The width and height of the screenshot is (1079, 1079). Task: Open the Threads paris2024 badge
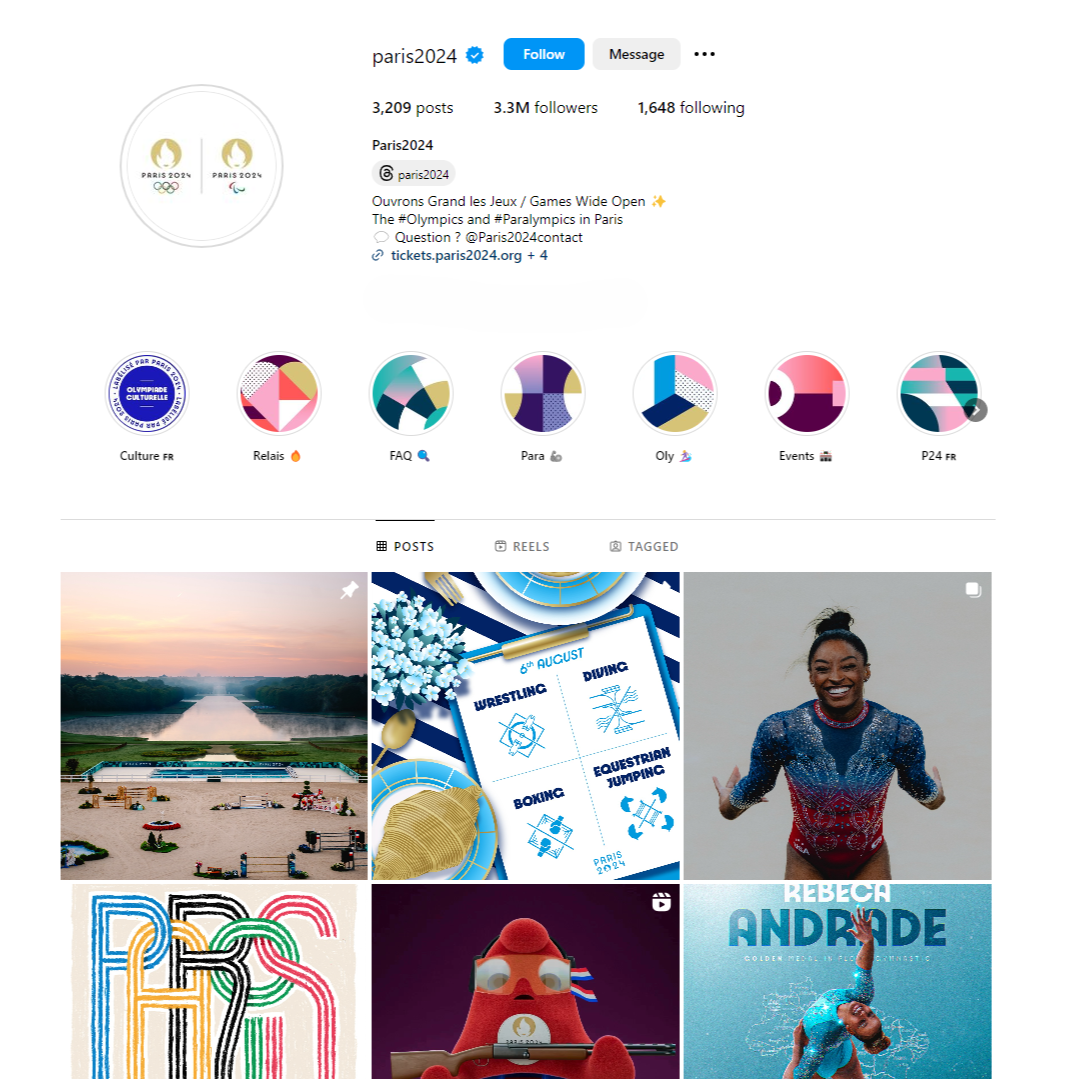pos(414,174)
